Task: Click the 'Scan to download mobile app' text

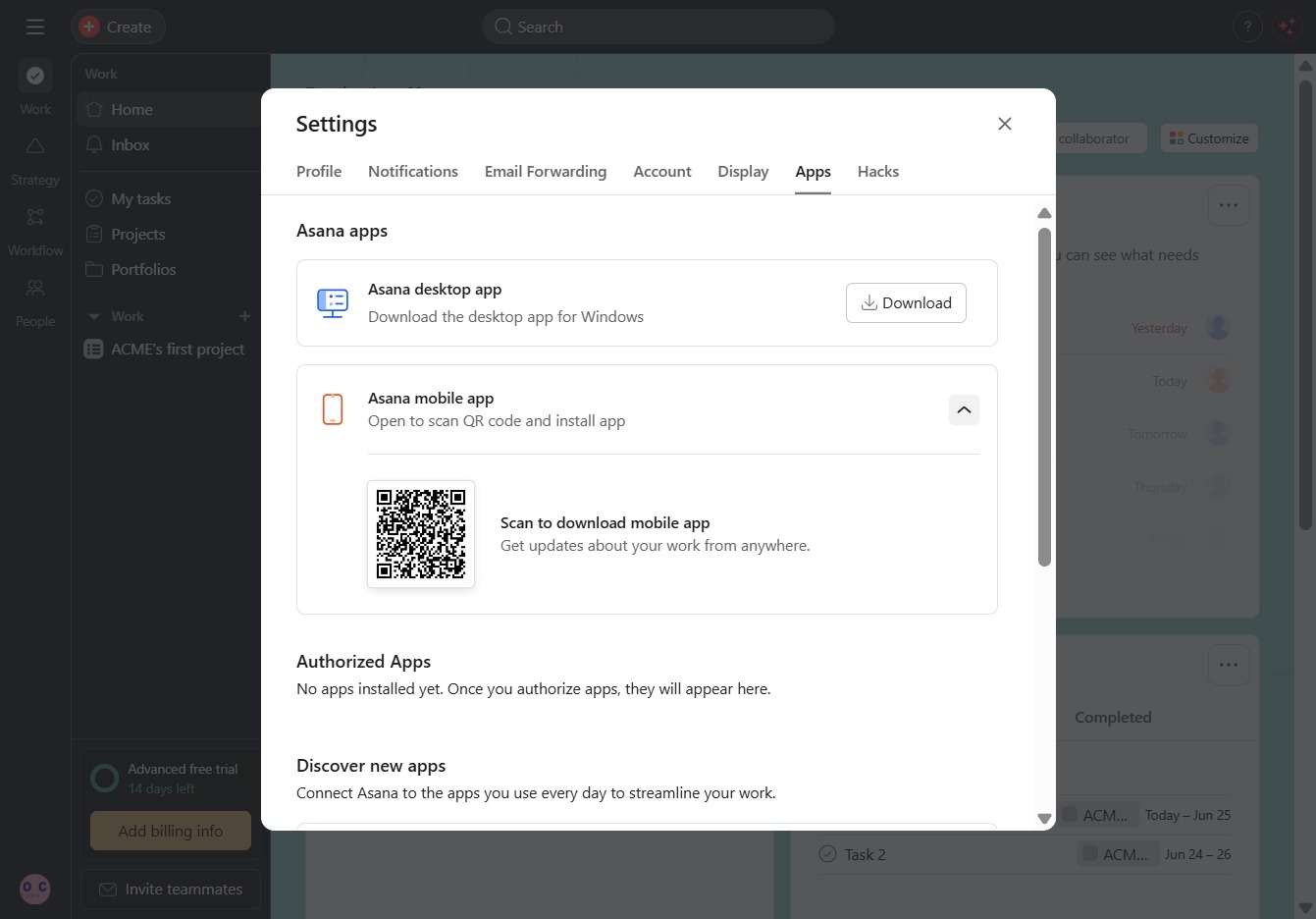Action: coord(605,522)
